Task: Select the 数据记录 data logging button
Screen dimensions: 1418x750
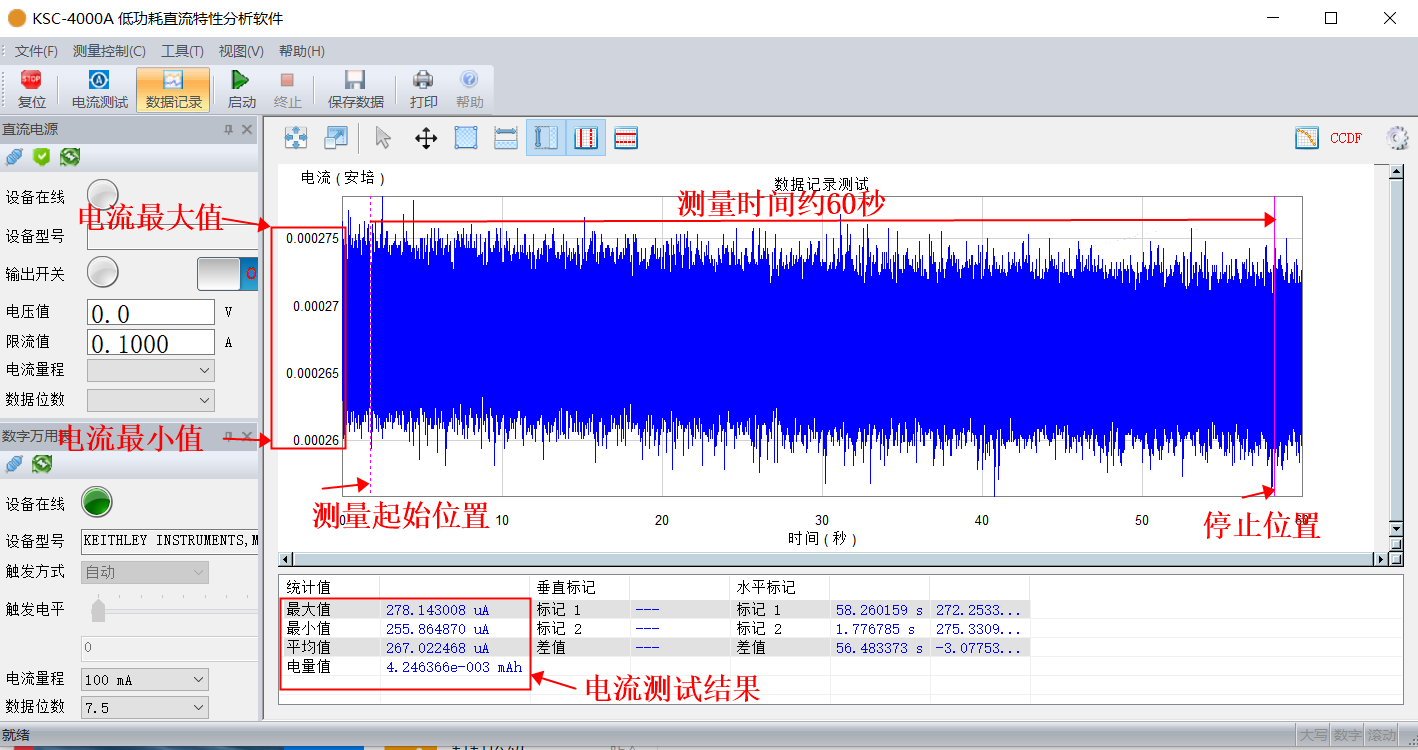Action: [x=173, y=89]
